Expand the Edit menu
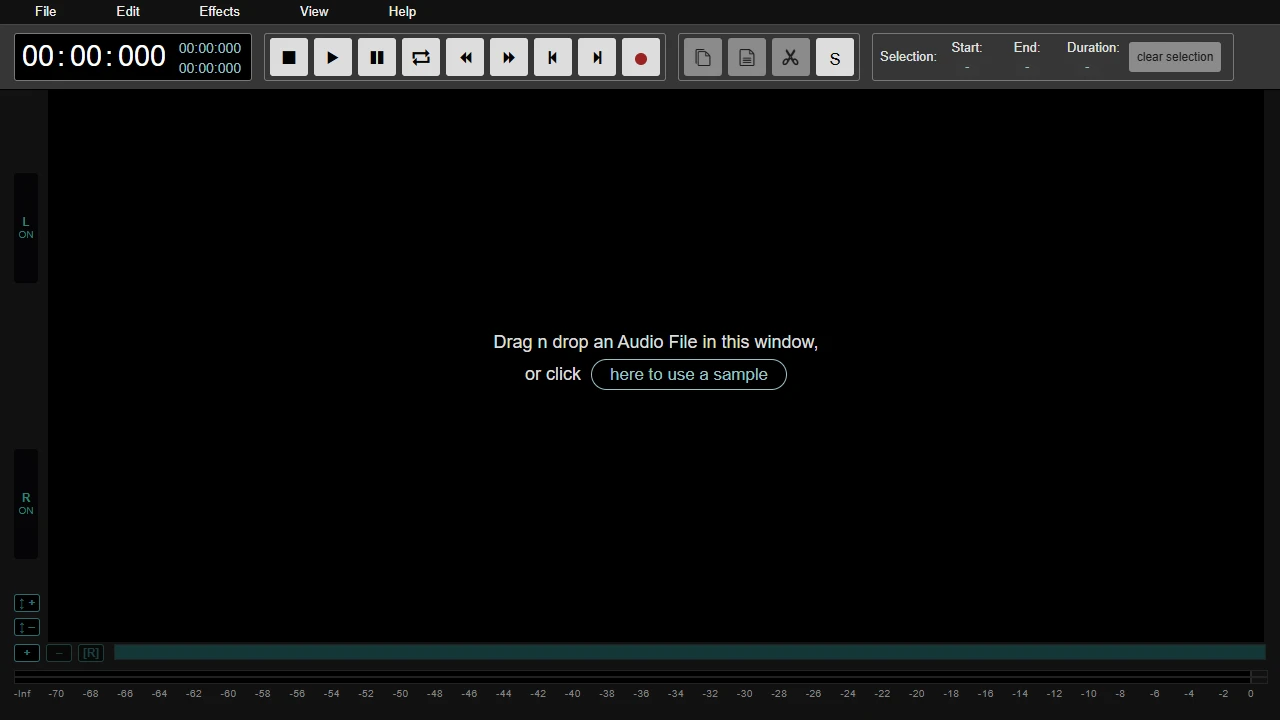Image resolution: width=1280 pixels, height=720 pixels. pyautogui.click(x=127, y=11)
